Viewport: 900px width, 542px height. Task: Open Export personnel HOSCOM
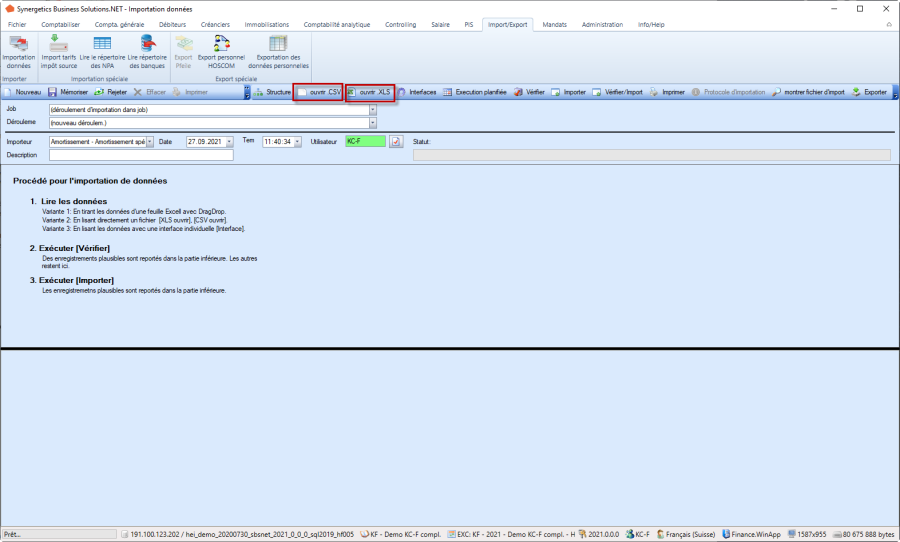221,51
